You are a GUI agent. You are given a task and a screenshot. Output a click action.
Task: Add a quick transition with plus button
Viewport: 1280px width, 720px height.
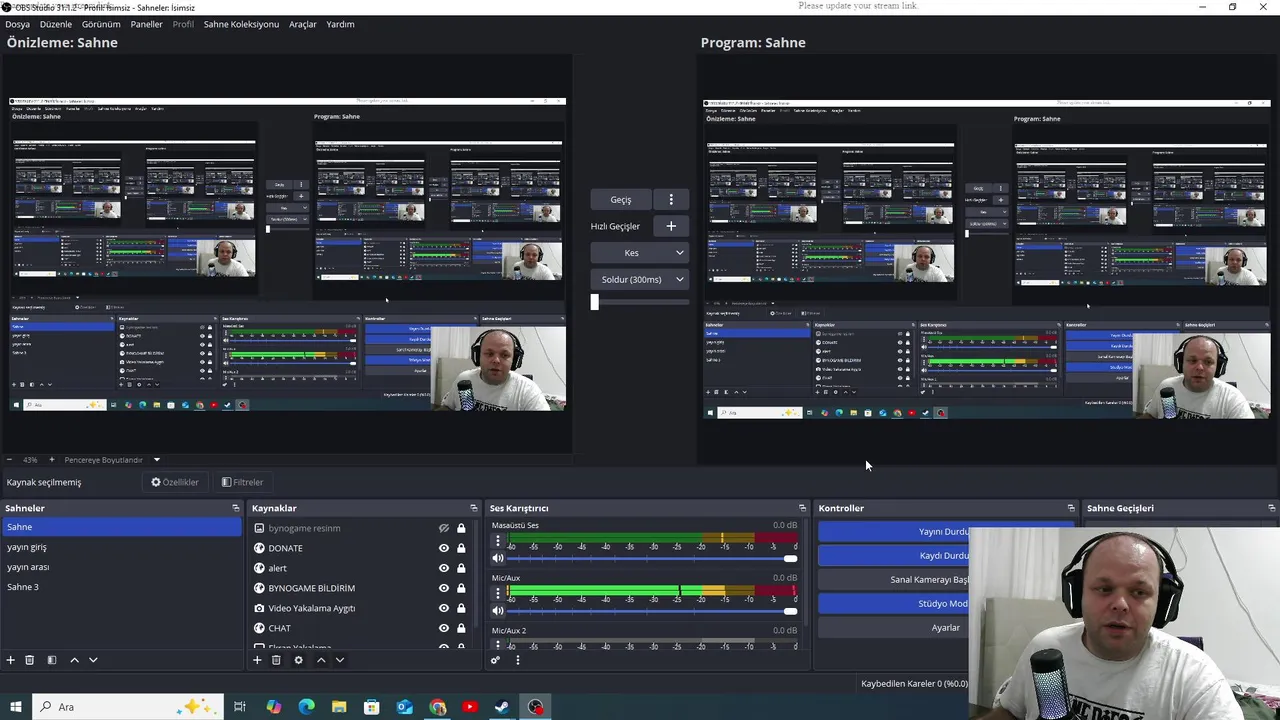671,226
